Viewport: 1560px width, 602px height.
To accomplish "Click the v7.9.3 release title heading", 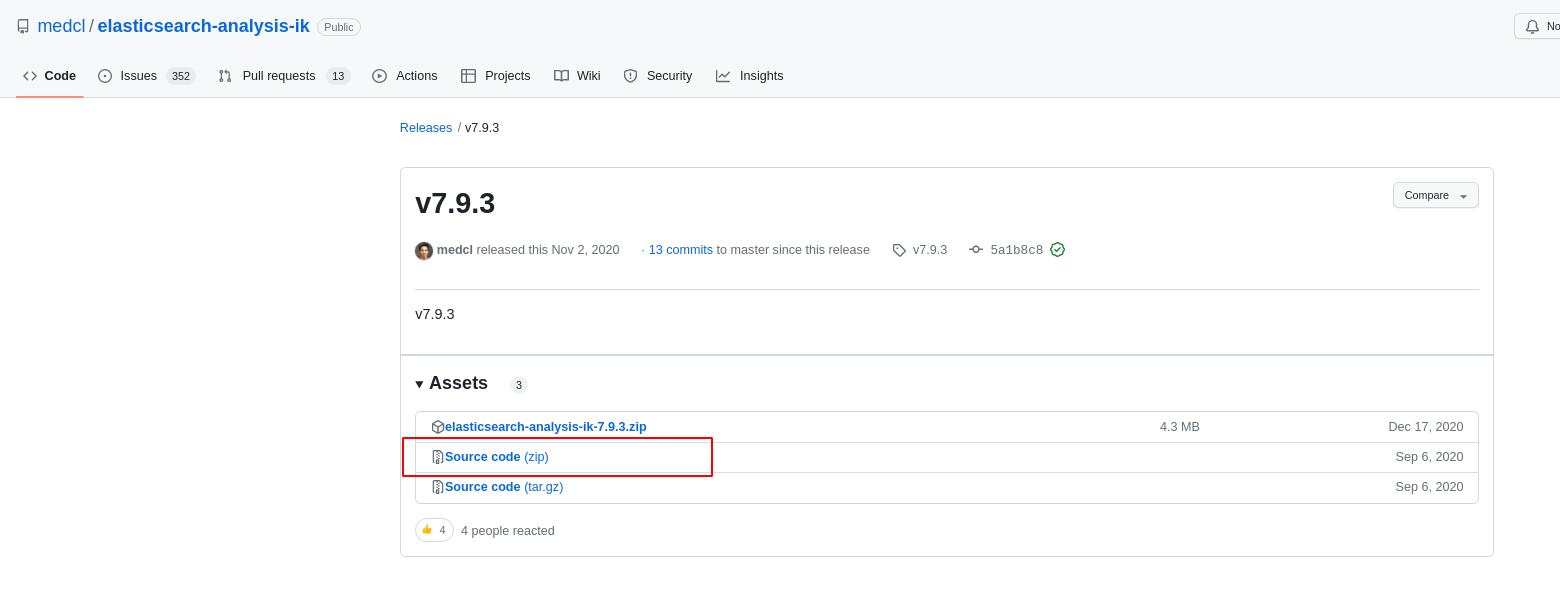I will [x=455, y=203].
